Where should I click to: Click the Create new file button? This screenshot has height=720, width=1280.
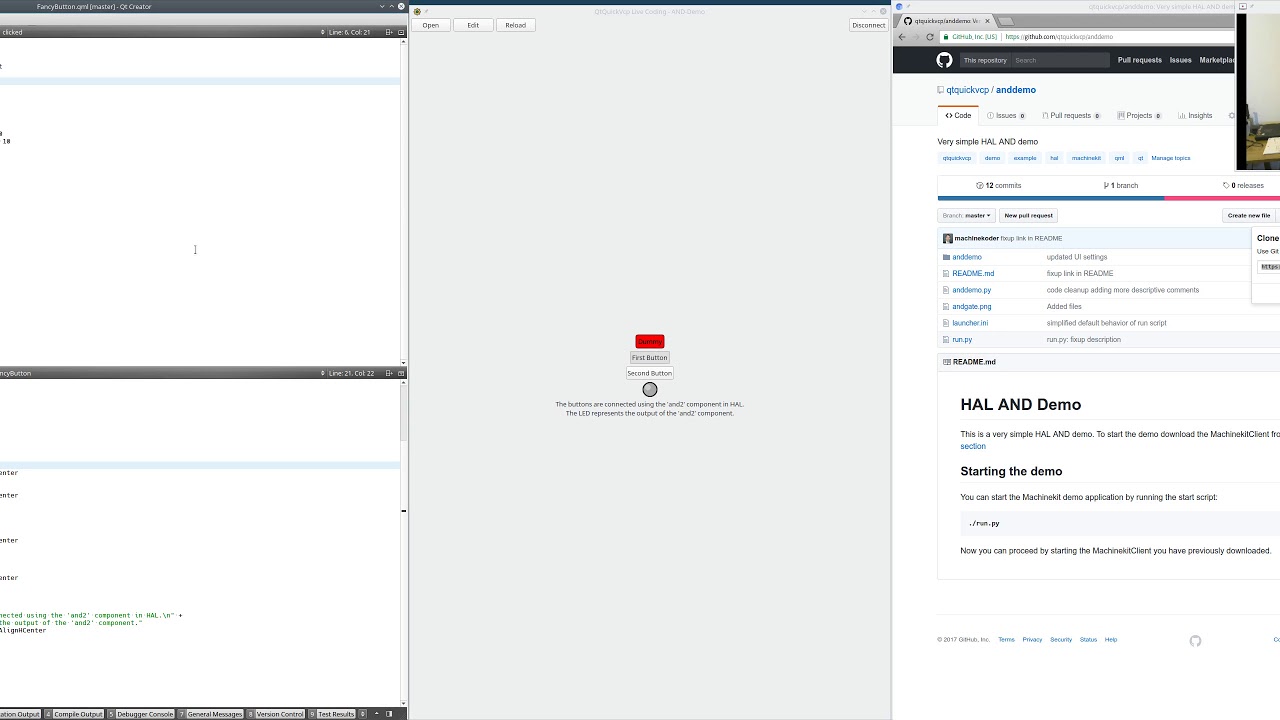coord(1249,215)
